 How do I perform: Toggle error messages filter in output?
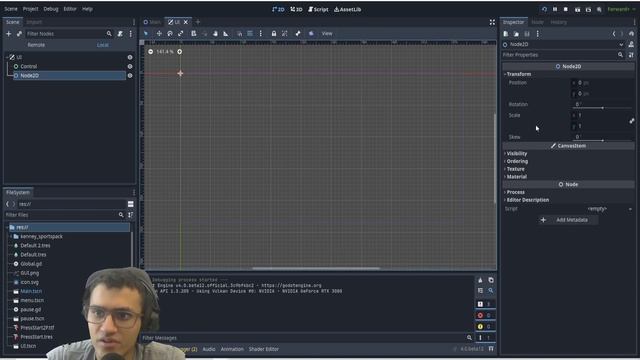click(x=486, y=315)
